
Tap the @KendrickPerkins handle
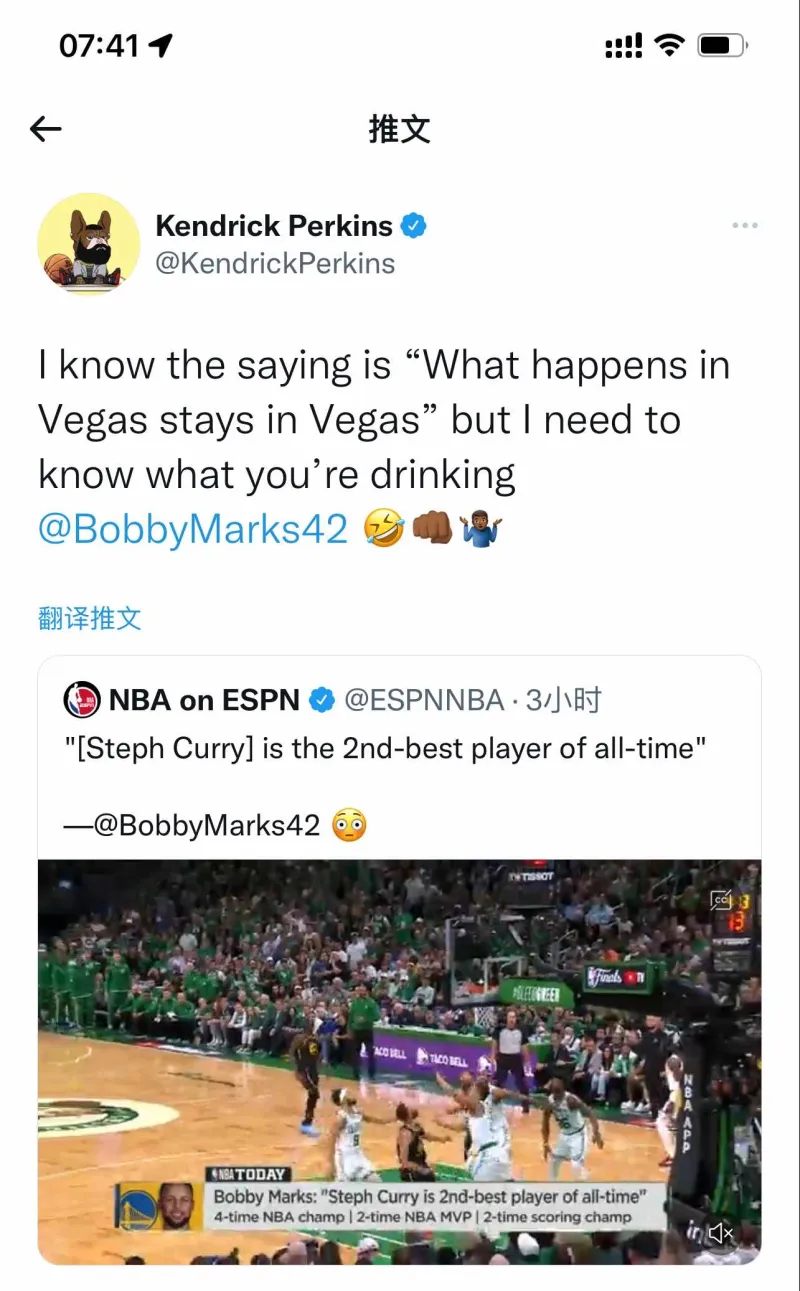coord(275,263)
